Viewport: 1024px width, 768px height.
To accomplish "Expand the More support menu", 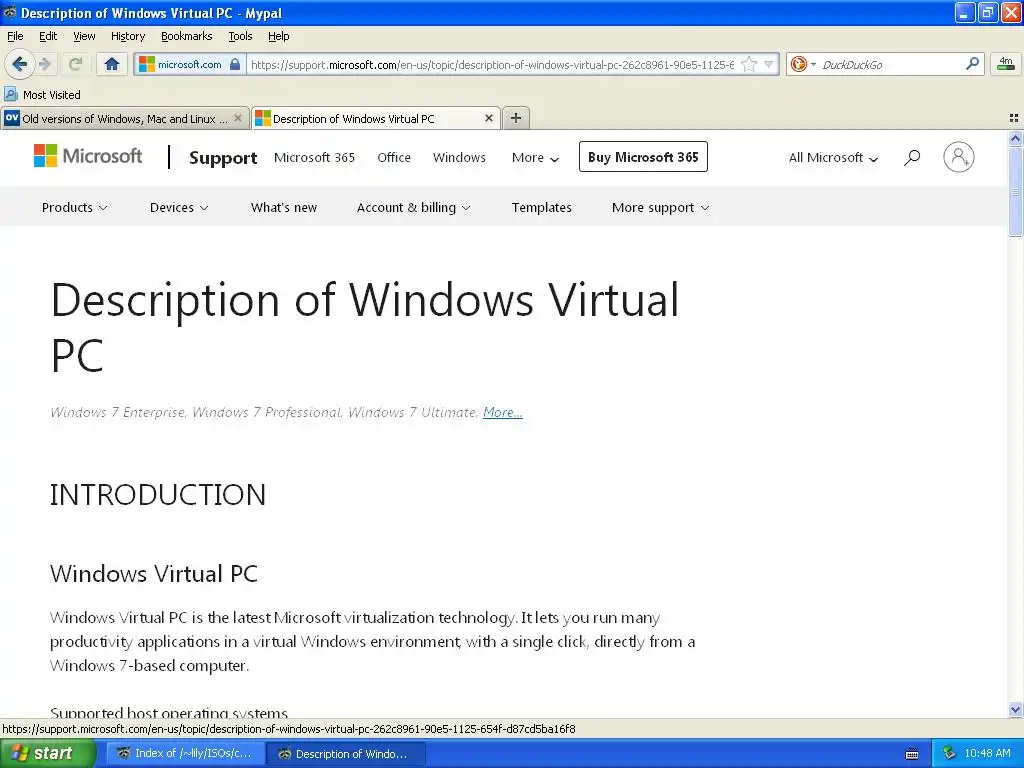I will point(660,208).
